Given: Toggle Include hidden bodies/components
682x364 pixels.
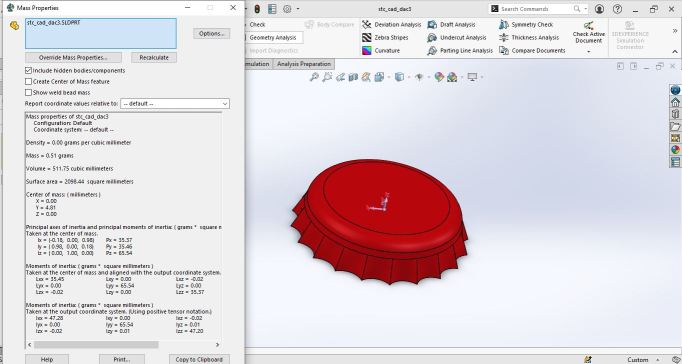Looking at the screenshot, I should (x=28, y=70).
